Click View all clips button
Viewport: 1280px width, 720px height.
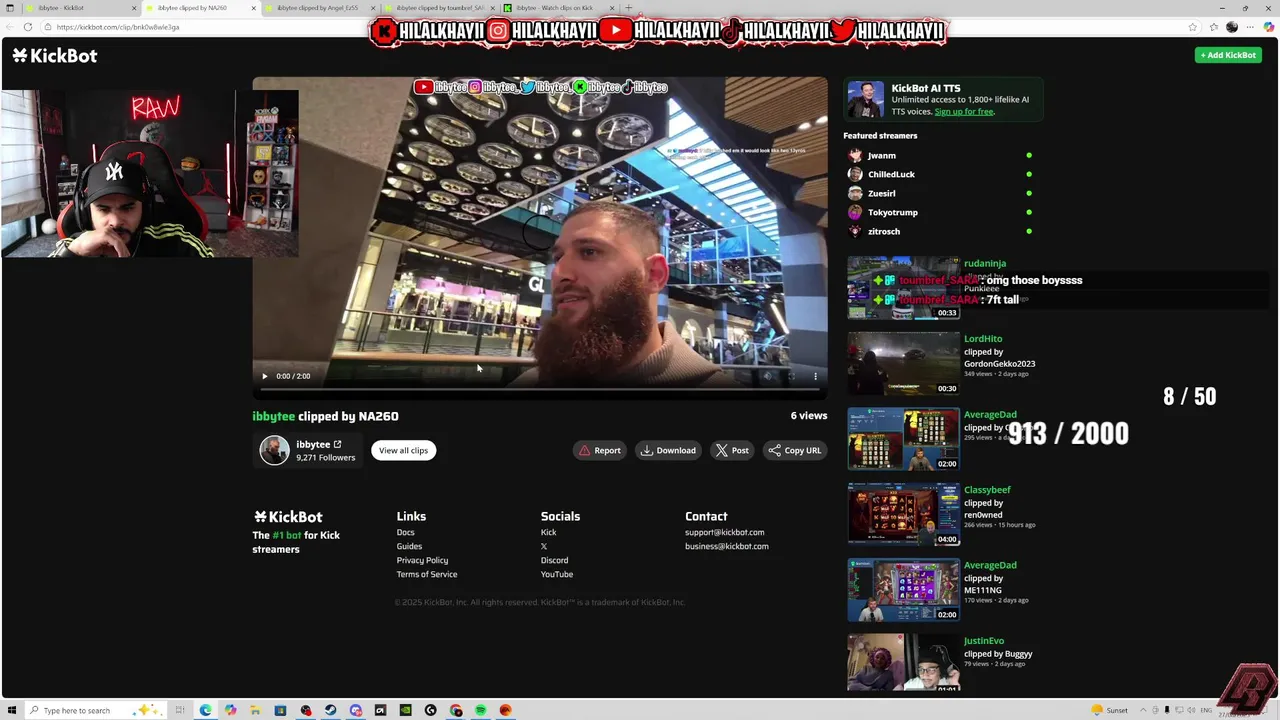(x=403, y=450)
